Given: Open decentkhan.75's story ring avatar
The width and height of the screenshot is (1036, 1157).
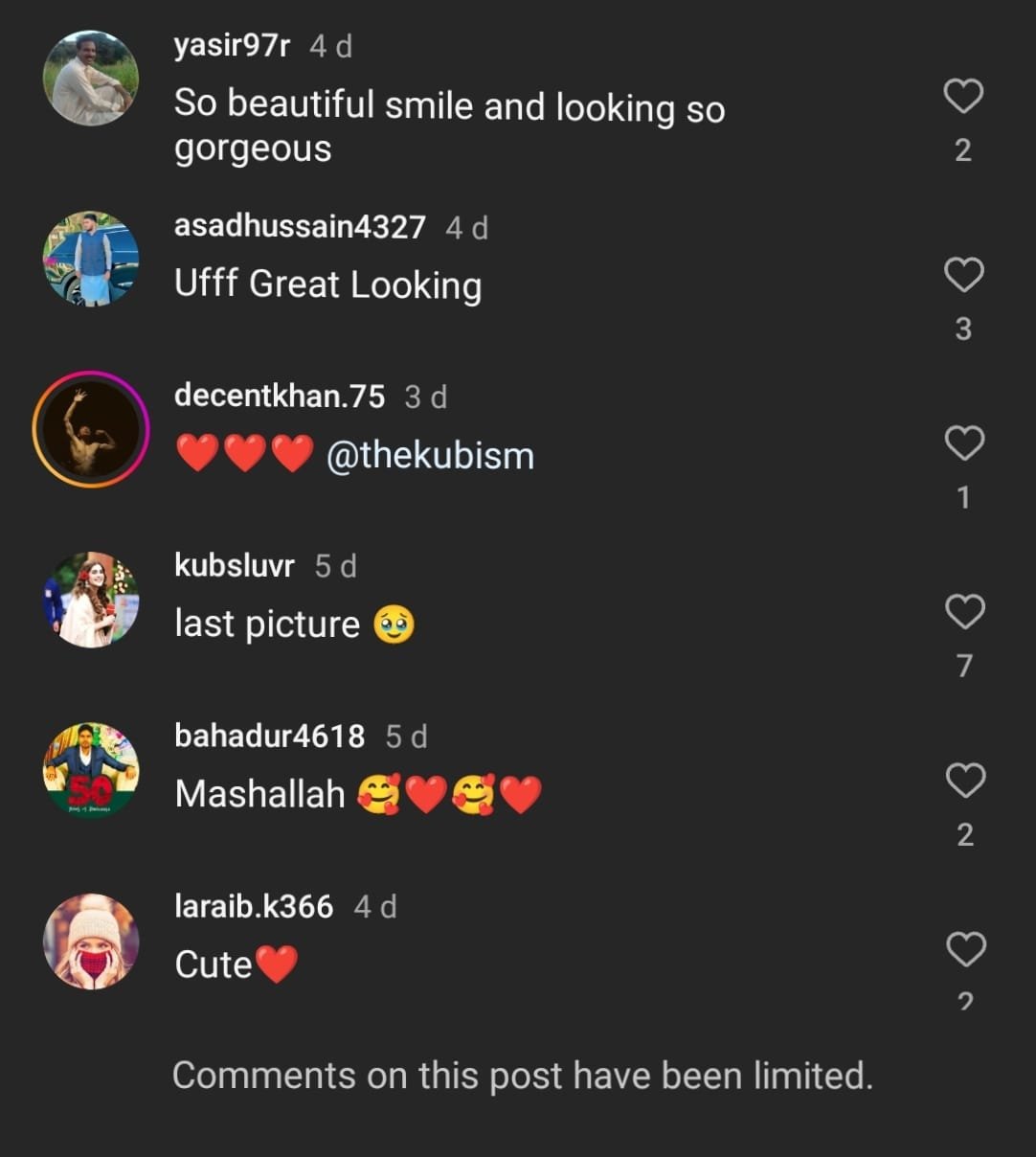Looking at the screenshot, I should (91, 428).
